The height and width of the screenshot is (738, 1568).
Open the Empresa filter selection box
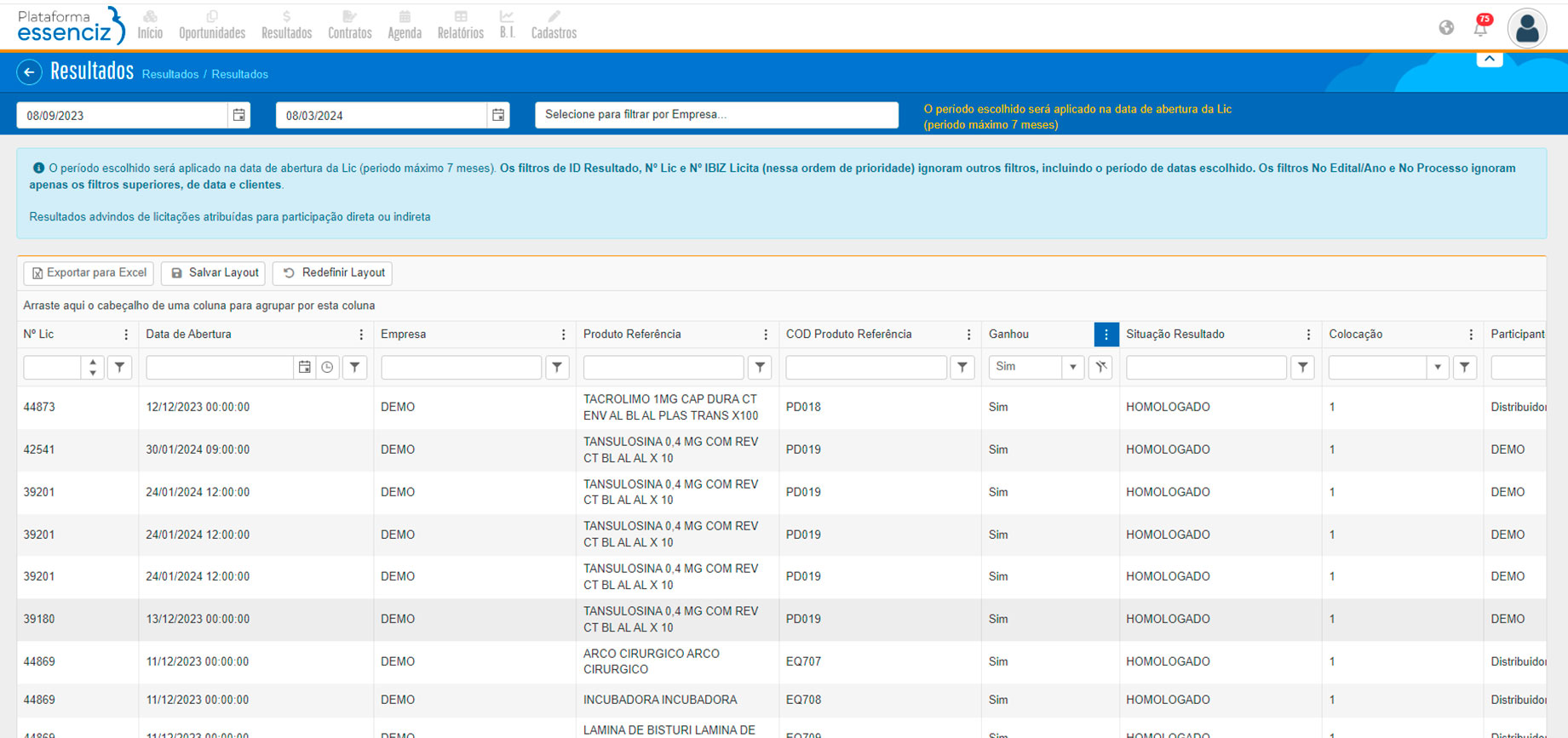click(x=715, y=115)
